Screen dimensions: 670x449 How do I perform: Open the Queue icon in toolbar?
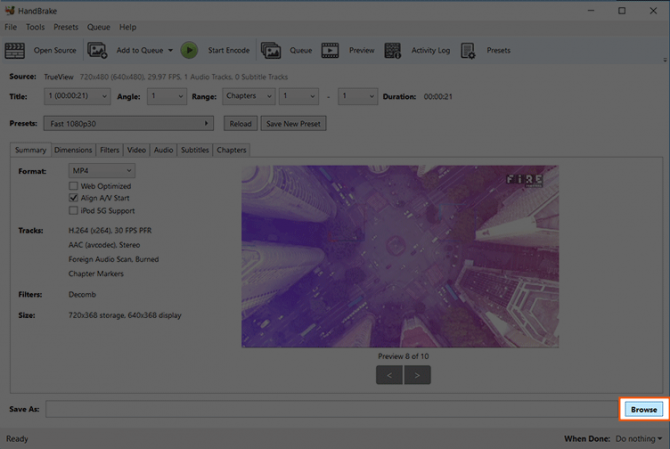(271, 50)
